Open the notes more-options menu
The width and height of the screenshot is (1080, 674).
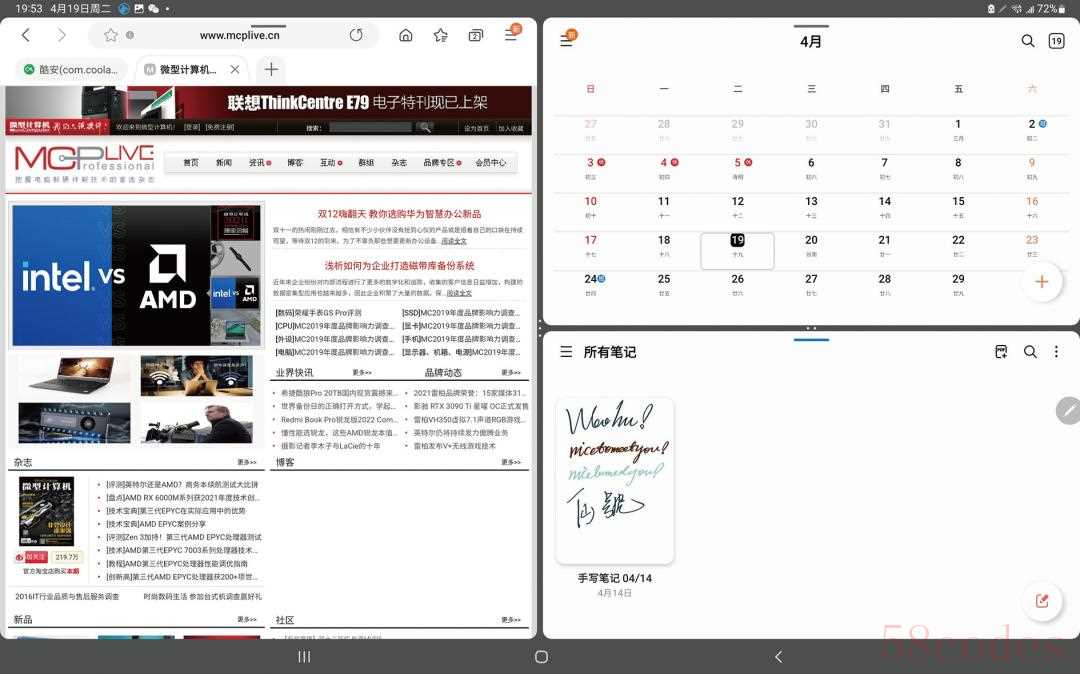pos(1056,352)
